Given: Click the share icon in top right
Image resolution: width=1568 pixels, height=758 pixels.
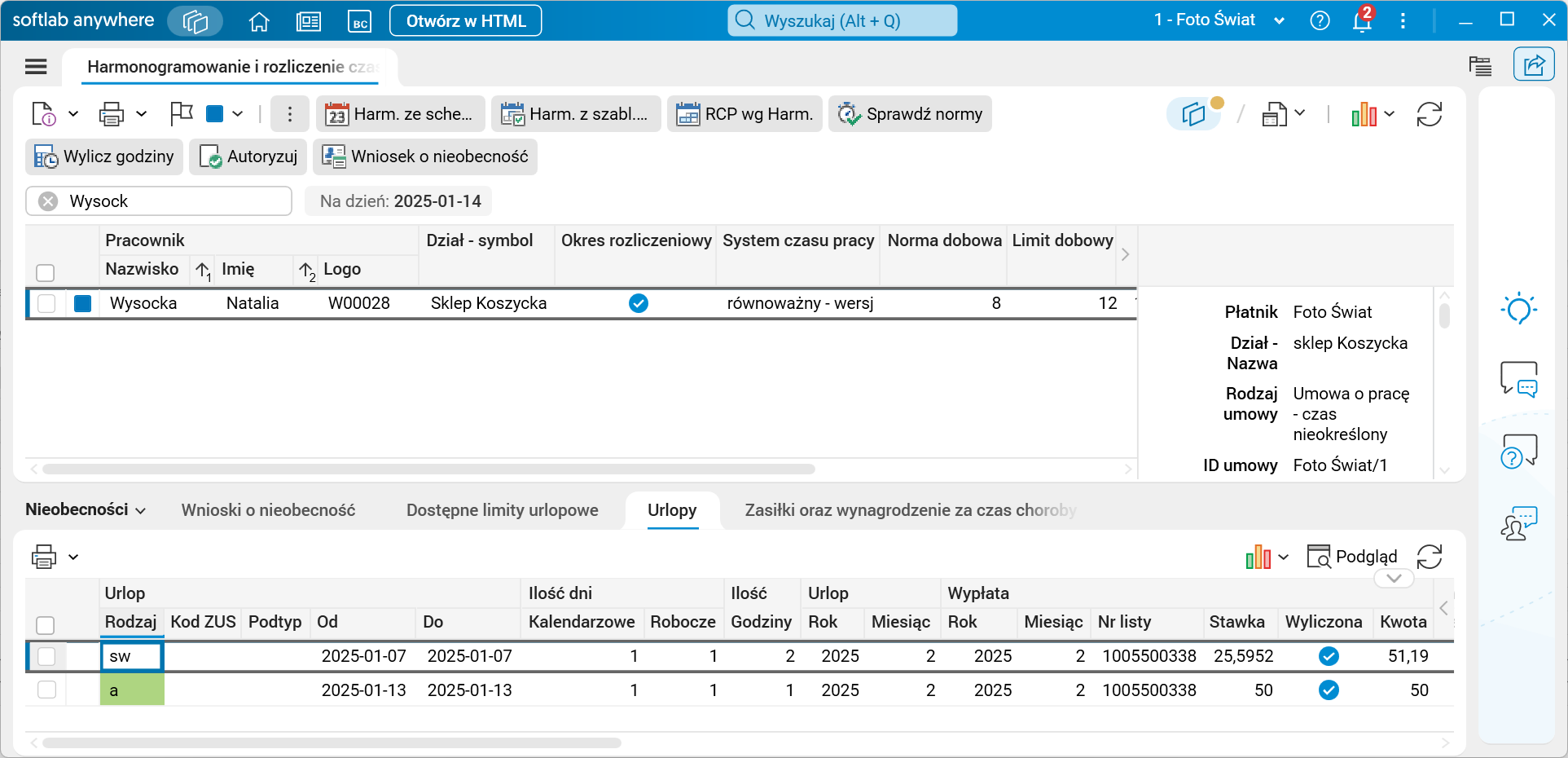Looking at the screenshot, I should point(1534,64).
